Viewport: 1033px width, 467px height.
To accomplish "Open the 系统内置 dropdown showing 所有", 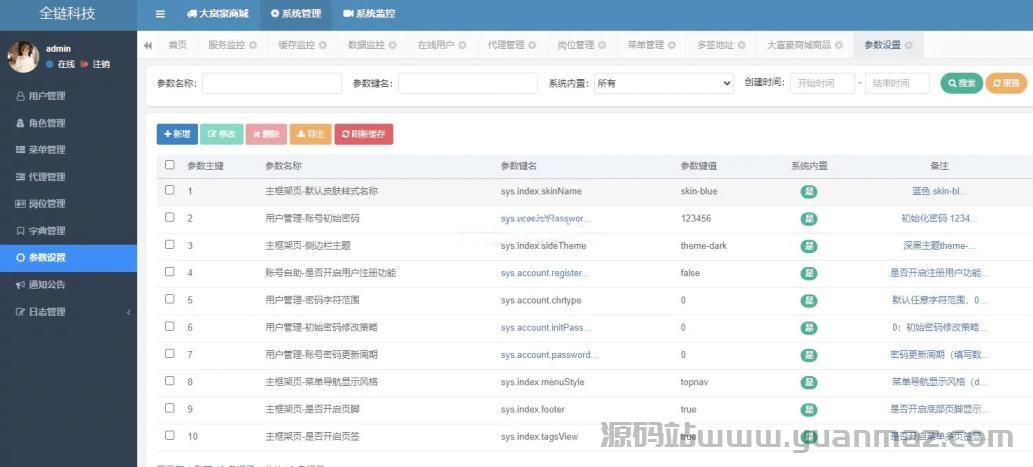I will [x=663, y=84].
